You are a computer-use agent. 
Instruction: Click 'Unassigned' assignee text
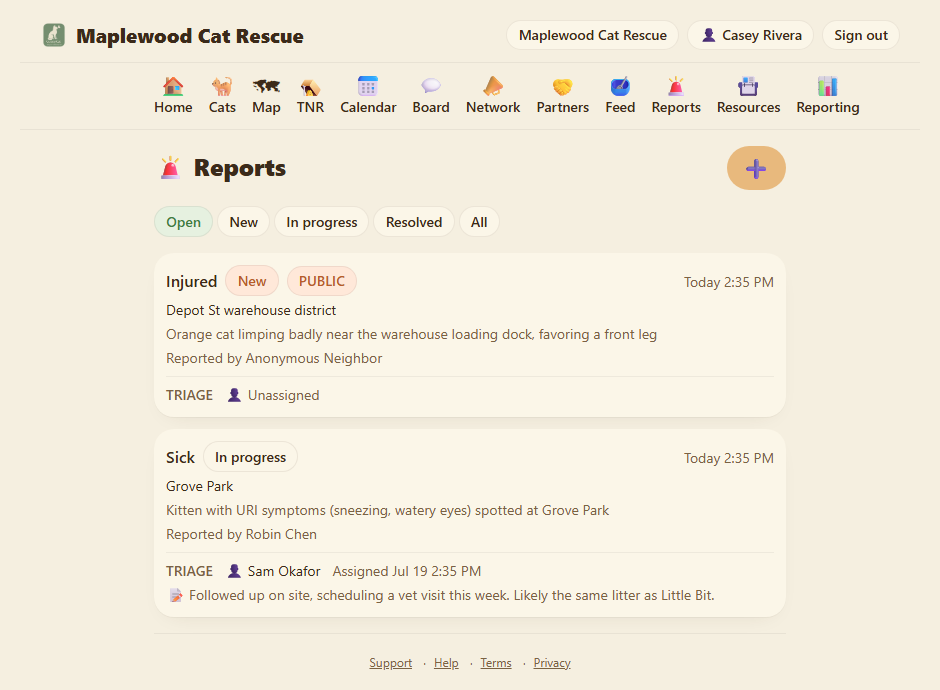(x=284, y=396)
